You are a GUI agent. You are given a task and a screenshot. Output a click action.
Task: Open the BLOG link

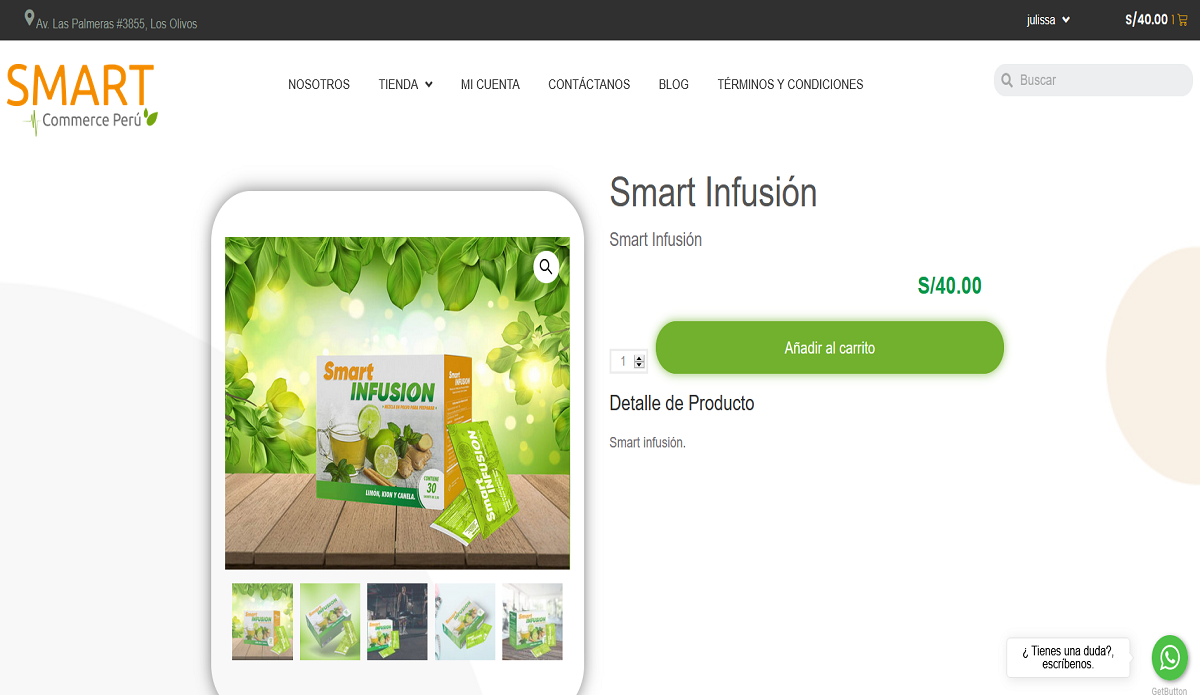click(673, 85)
